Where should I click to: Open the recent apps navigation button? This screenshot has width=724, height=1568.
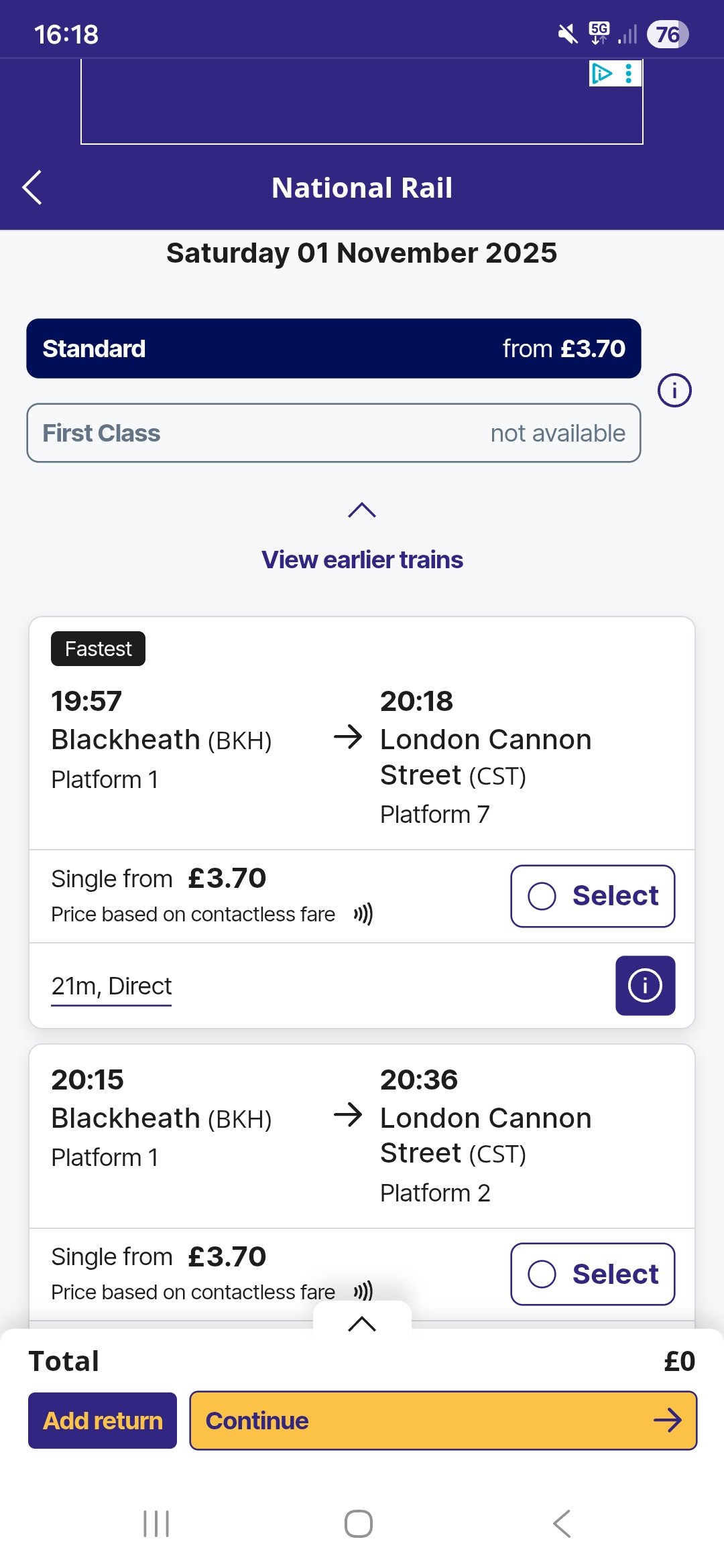click(156, 1523)
